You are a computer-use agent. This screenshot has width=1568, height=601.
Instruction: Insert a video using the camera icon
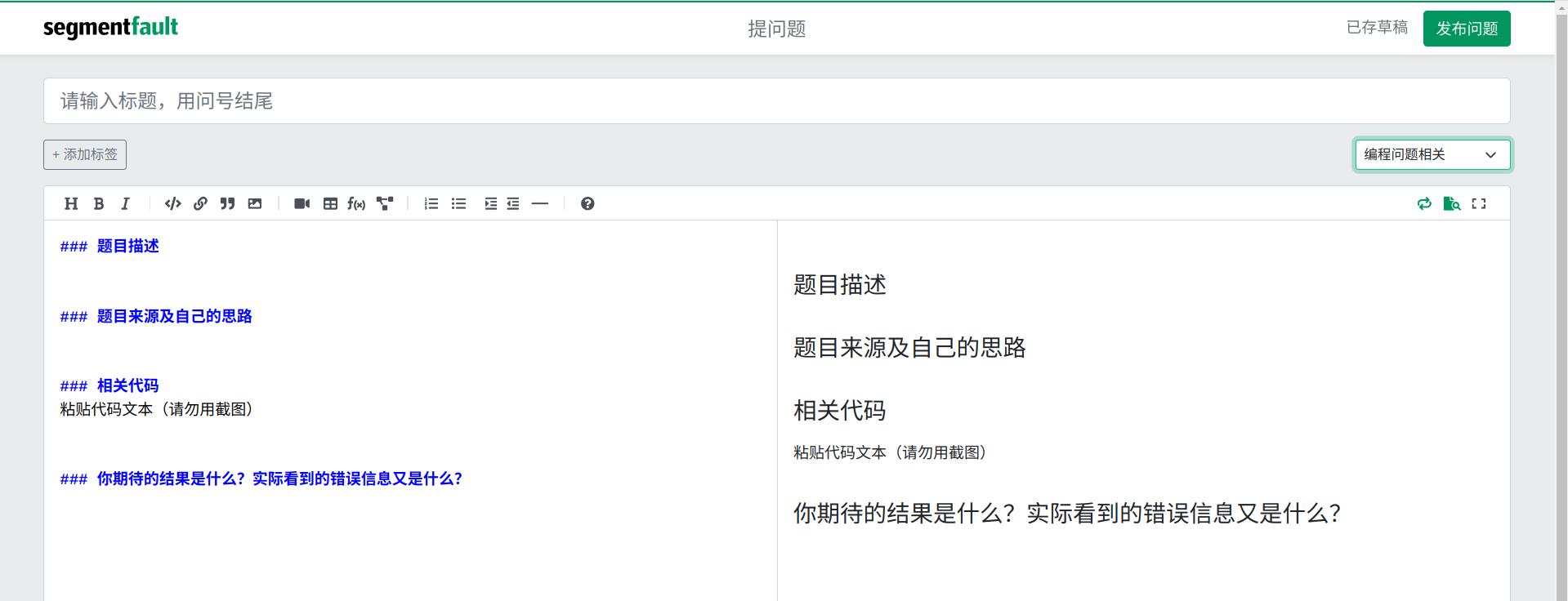[x=302, y=203]
